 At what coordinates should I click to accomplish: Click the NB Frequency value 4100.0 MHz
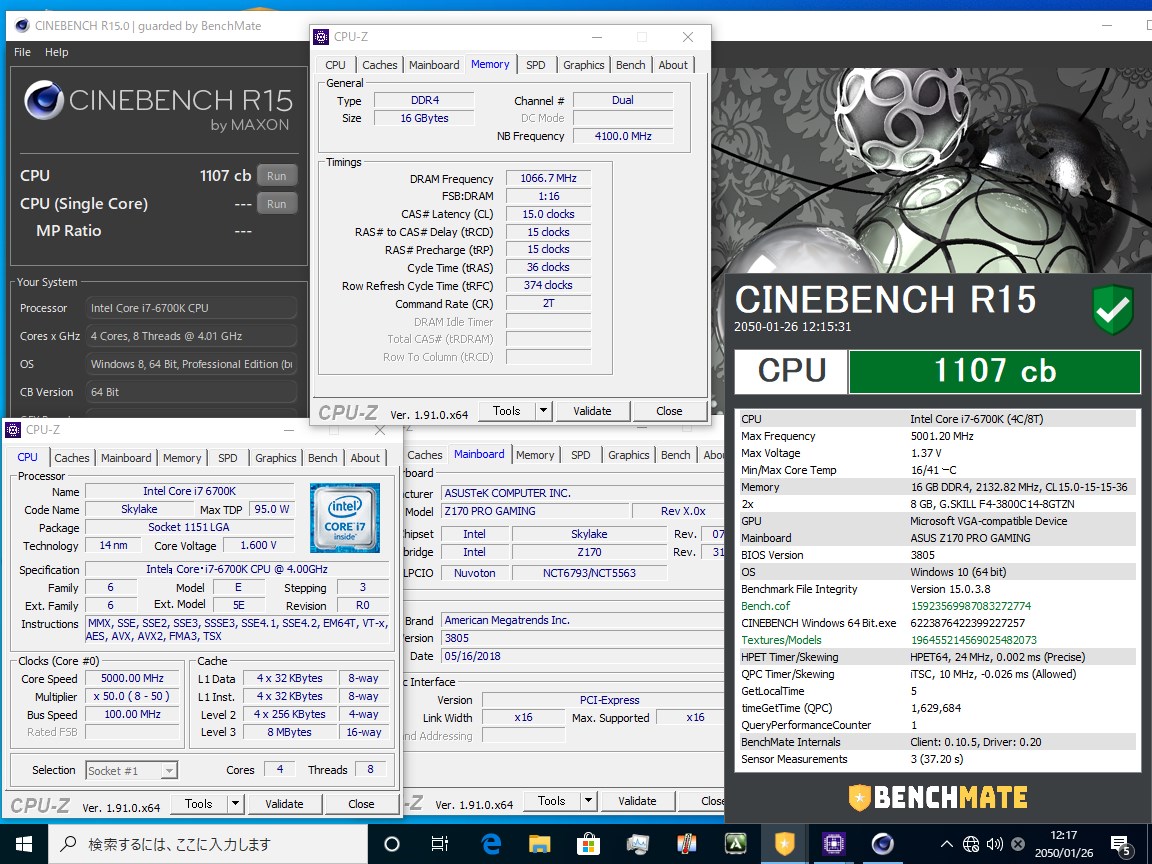pyautogui.click(x=623, y=136)
